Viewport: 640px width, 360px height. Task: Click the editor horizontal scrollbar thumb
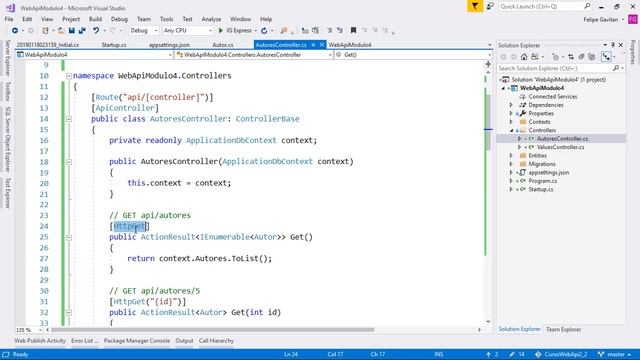[213, 330]
